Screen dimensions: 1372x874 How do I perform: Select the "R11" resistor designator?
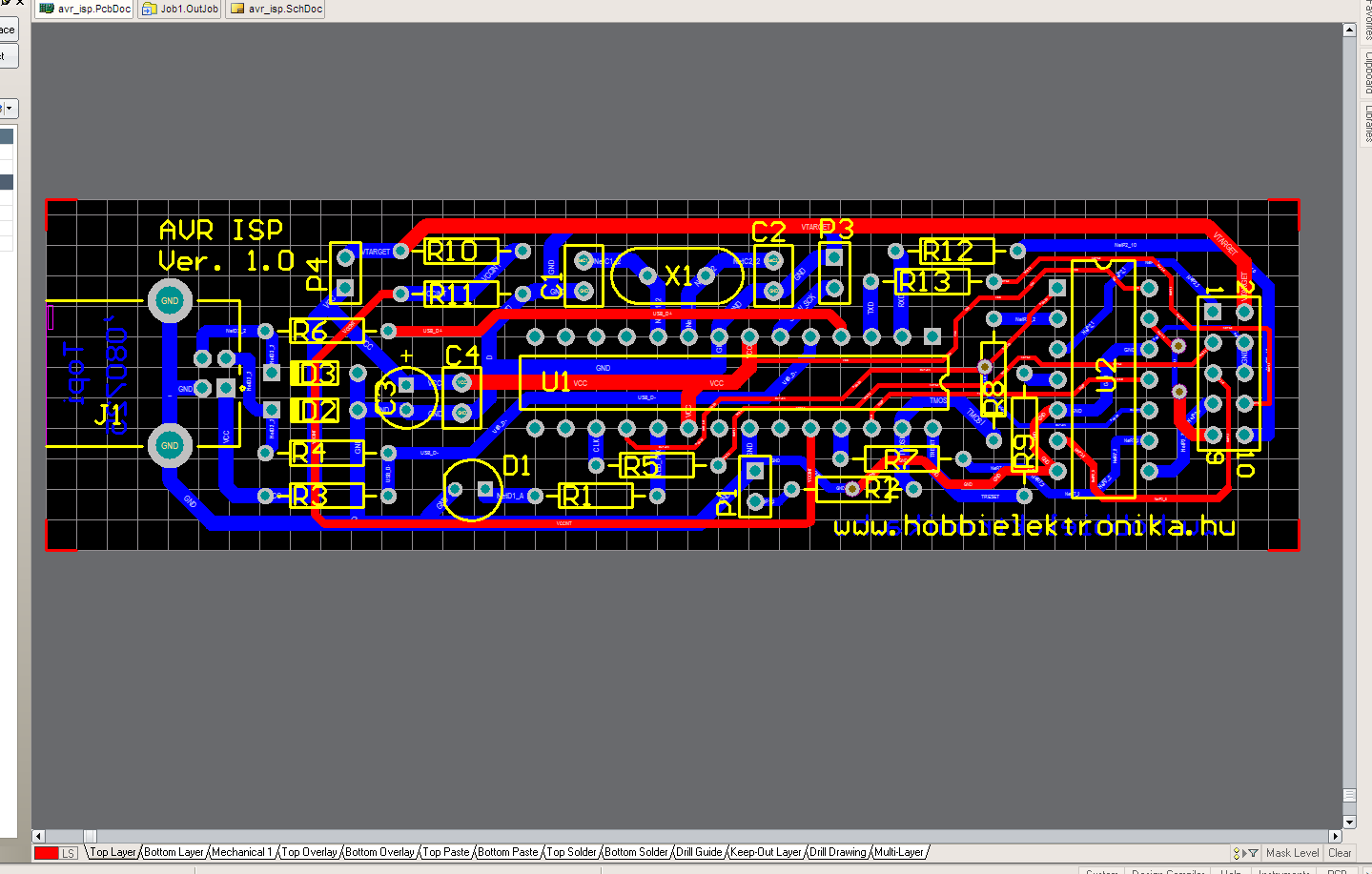click(x=450, y=295)
